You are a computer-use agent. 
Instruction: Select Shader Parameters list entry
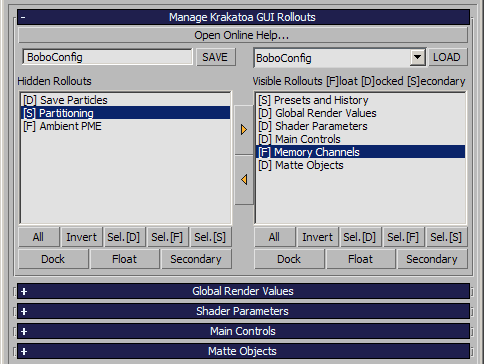click(x=361, y=126)
